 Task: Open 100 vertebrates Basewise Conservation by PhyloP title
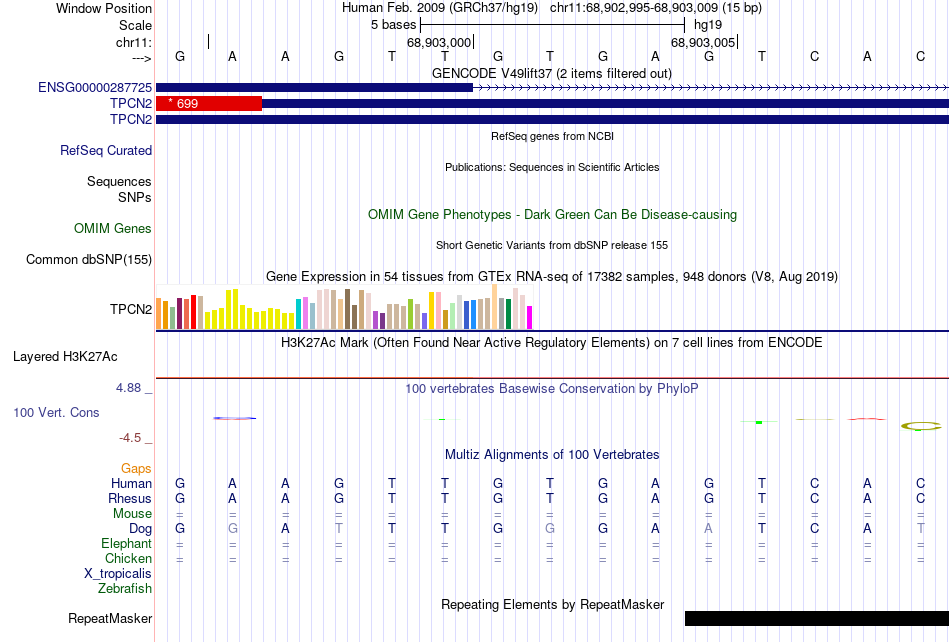click(552, 388)
